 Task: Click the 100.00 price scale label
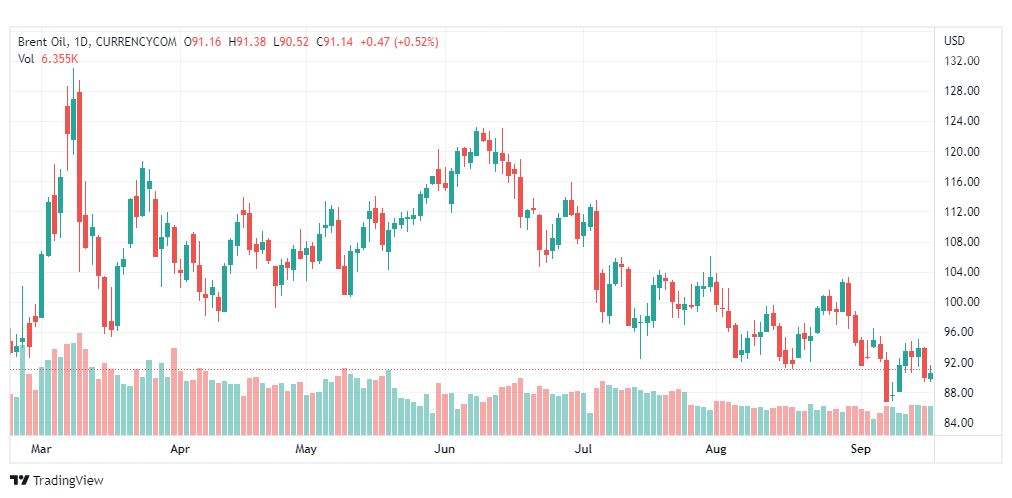click(961, 302)
